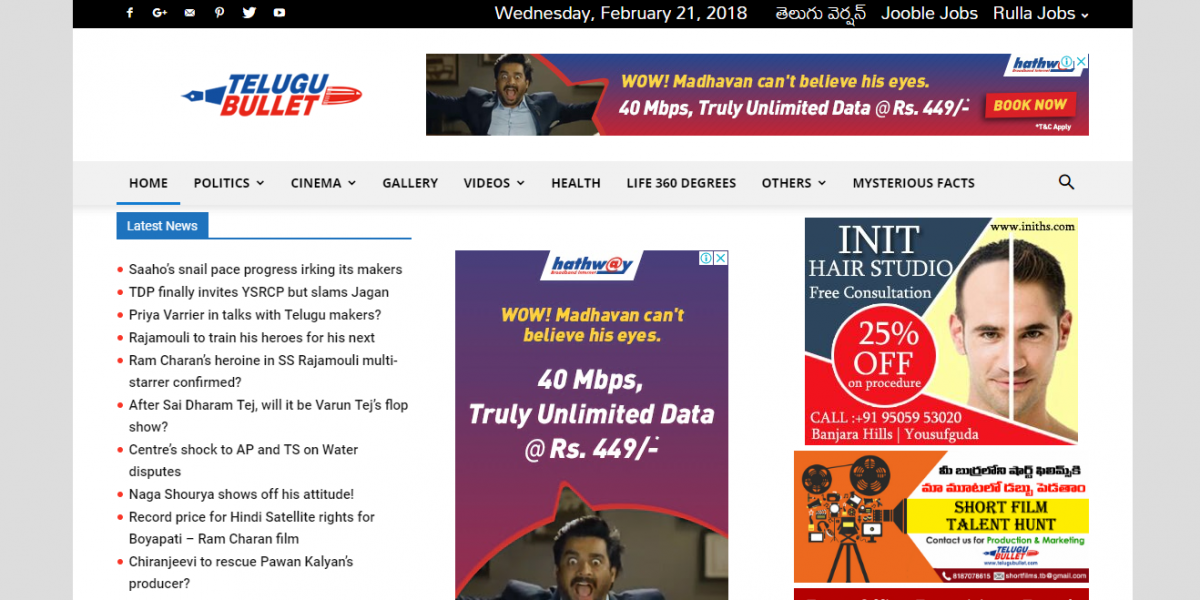Open the Others dropdown menu
This screenshot has height=600, width=1200.
coord(793,183)
